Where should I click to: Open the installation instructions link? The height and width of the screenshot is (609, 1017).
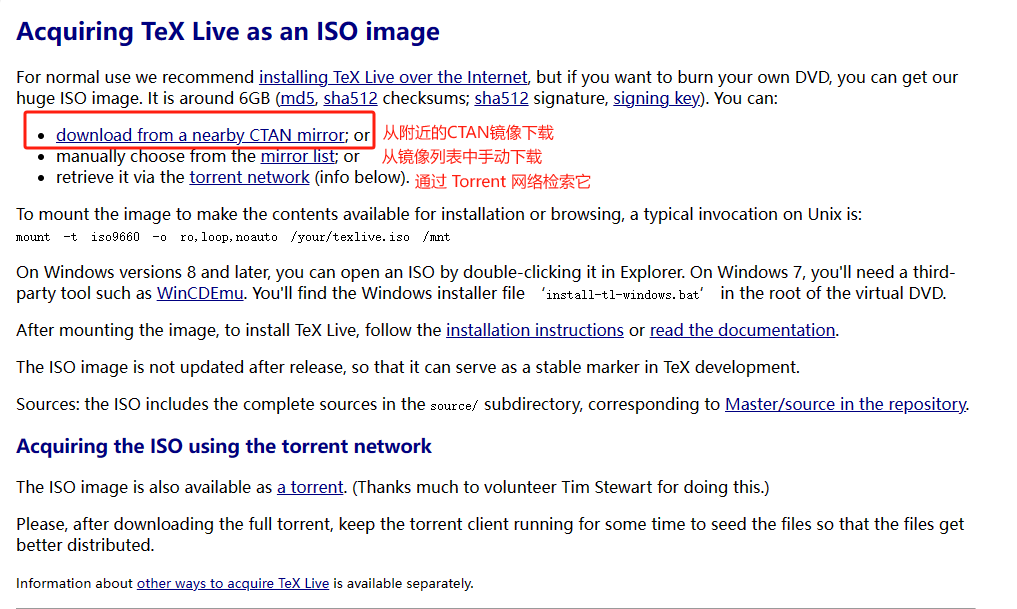tap(534, 330)
